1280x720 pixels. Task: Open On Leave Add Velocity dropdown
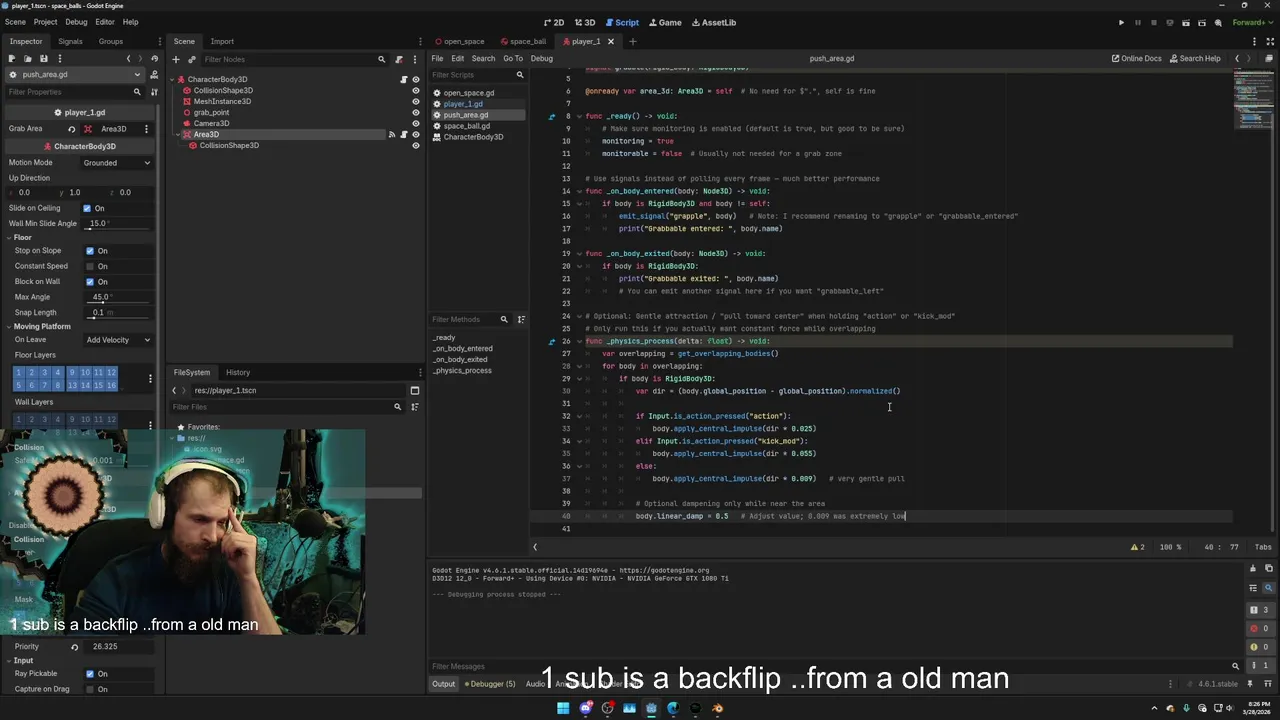pos(118,340)
